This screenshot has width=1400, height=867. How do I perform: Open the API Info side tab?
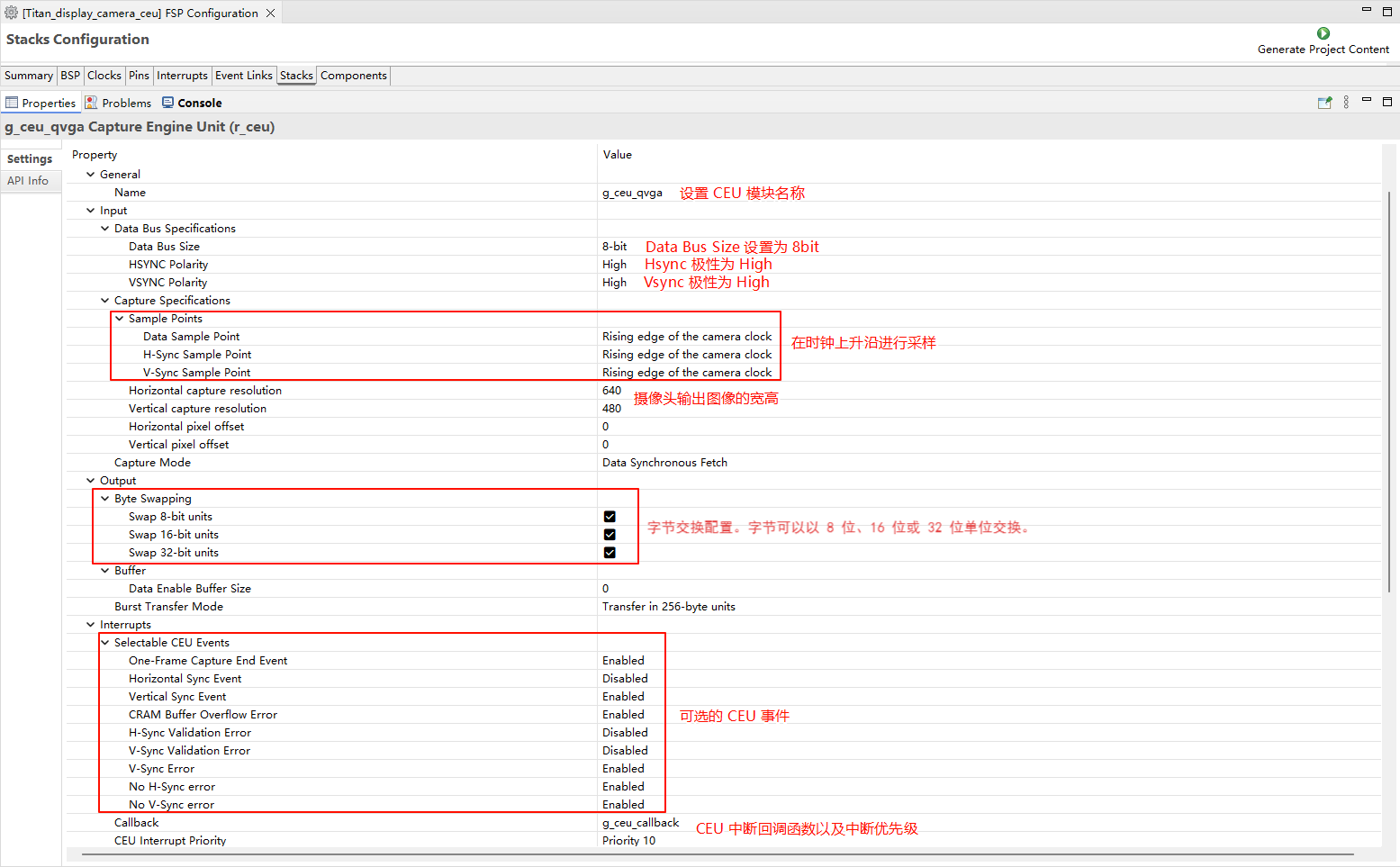(28, 181)
